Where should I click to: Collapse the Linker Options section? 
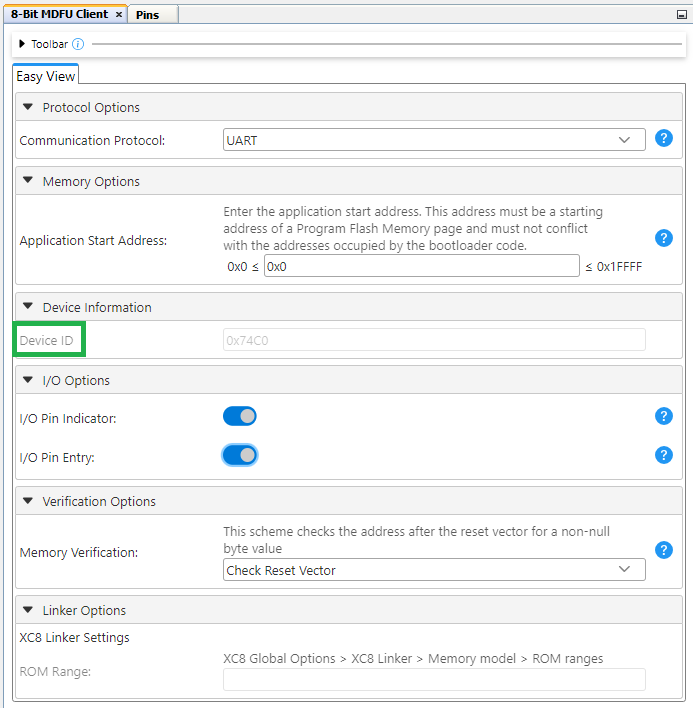(28, 610)
